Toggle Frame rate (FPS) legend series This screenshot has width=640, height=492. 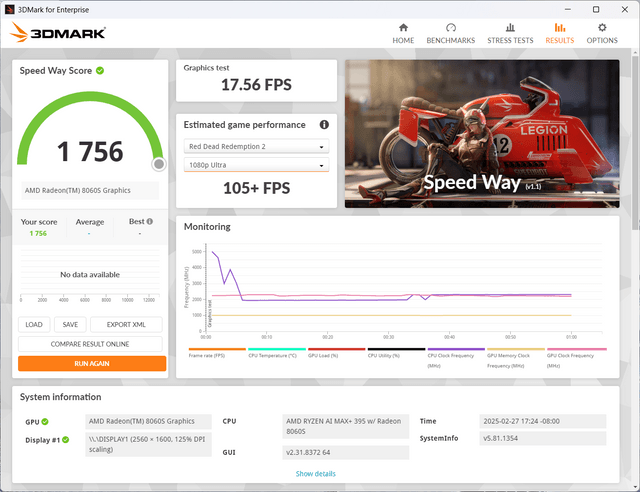click(x=217, y=353)
